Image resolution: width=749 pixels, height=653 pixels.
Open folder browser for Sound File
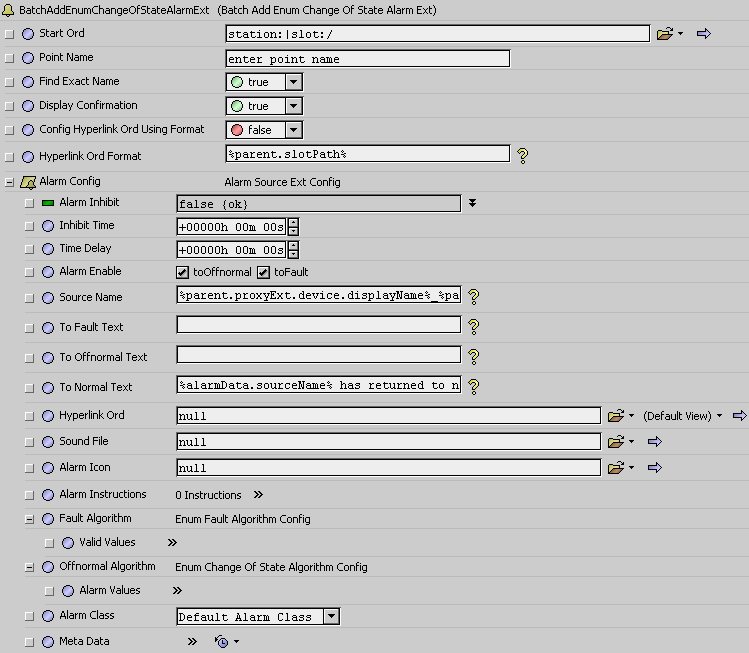615,441
